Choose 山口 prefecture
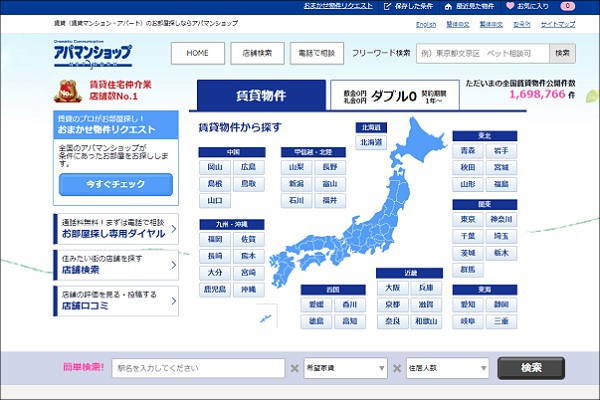 215,201
